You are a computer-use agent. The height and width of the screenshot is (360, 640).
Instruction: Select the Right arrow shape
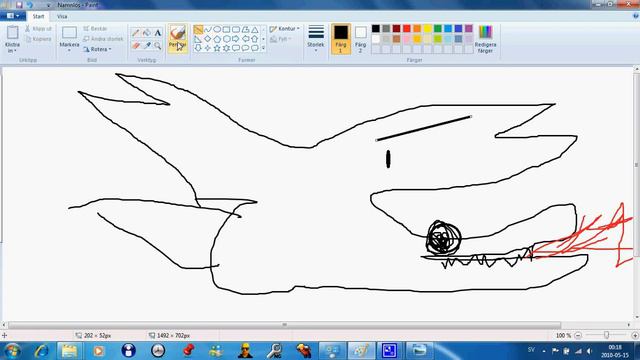click(236, 39)
